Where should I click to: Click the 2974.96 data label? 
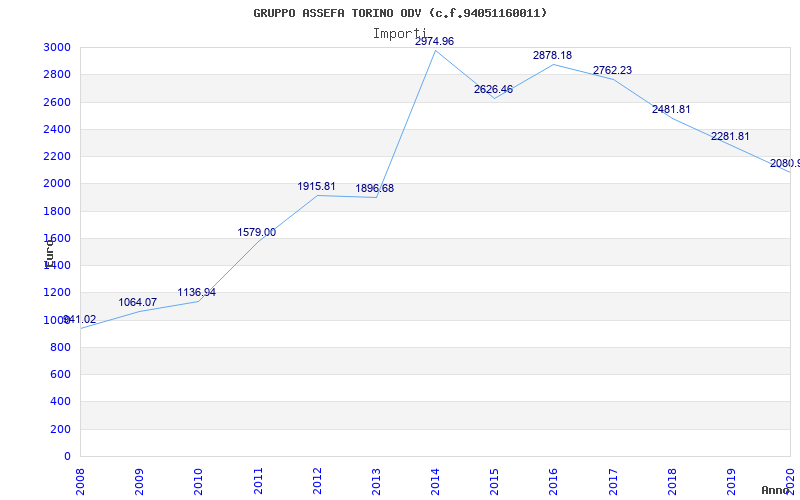click(434, 42)
